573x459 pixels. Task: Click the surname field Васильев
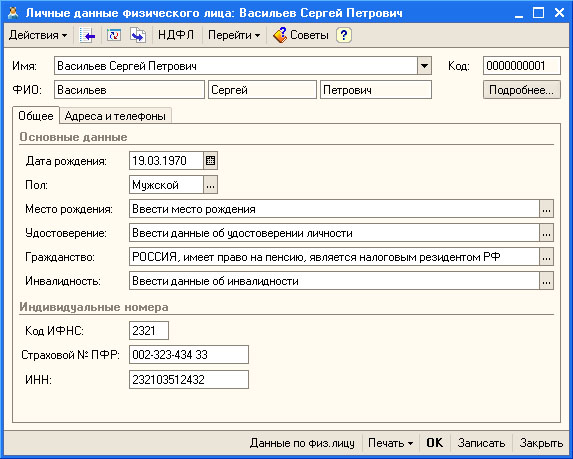point(129,90)
